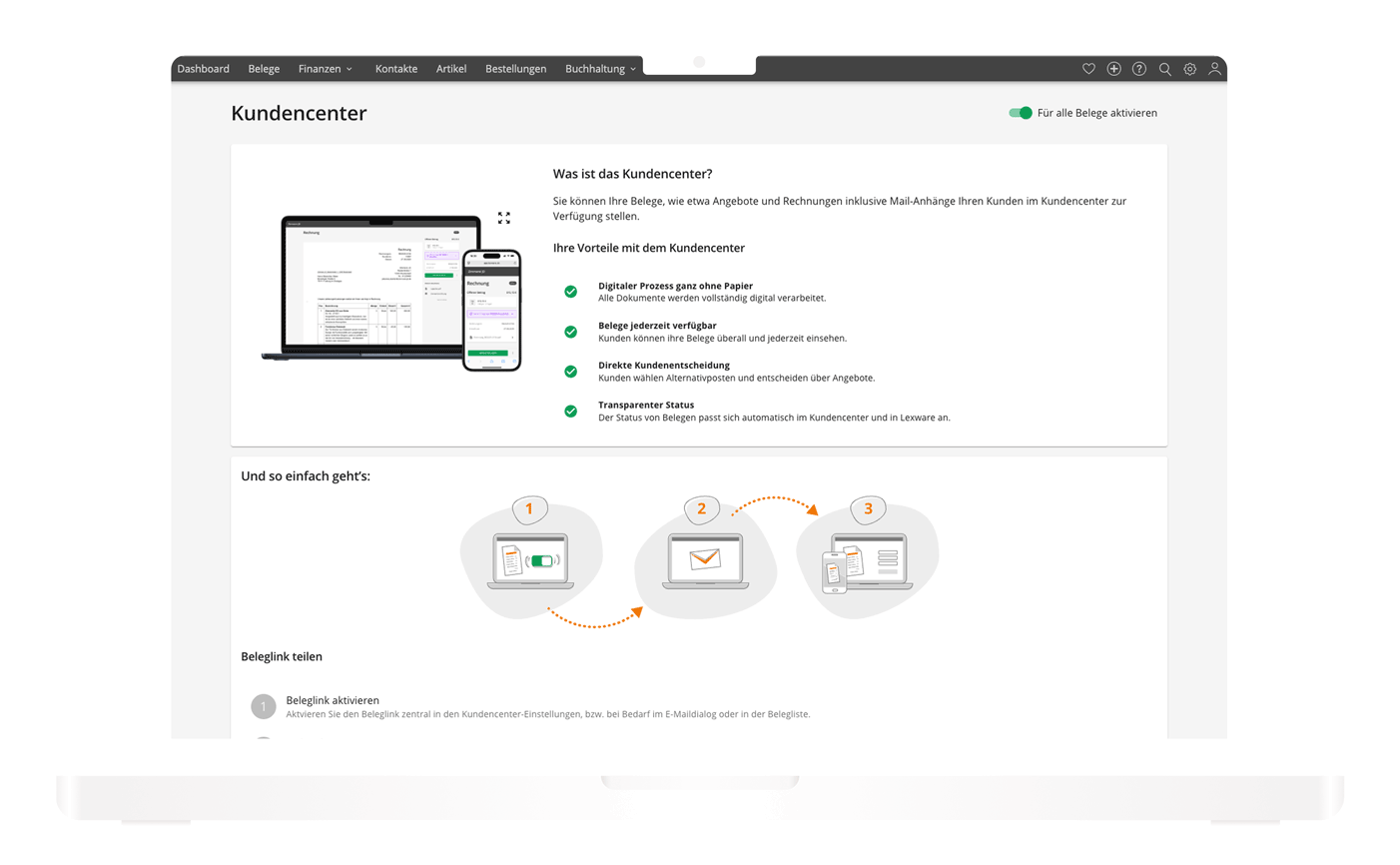Image resolution: width=1400 pixels, height=865 pixels.
Task: Click step 1 laptop toggle illustration
Action: (530, 561)
